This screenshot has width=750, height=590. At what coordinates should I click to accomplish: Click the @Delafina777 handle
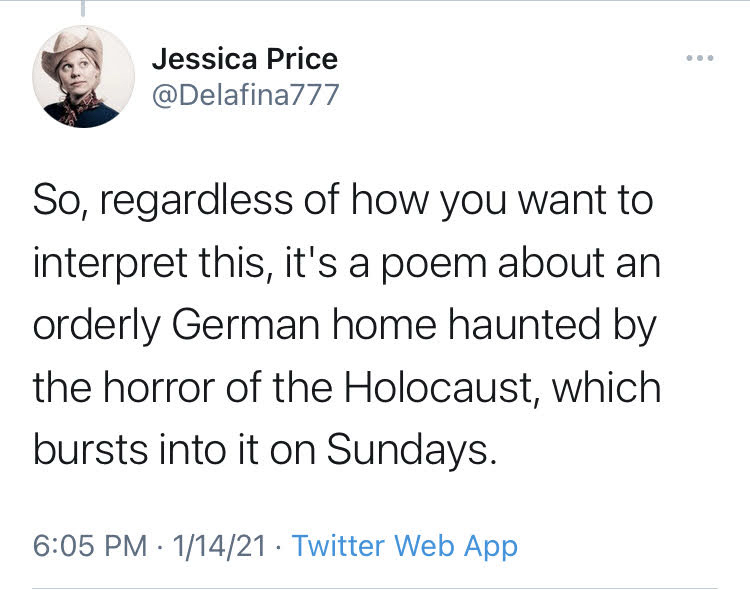click(246, 95)
